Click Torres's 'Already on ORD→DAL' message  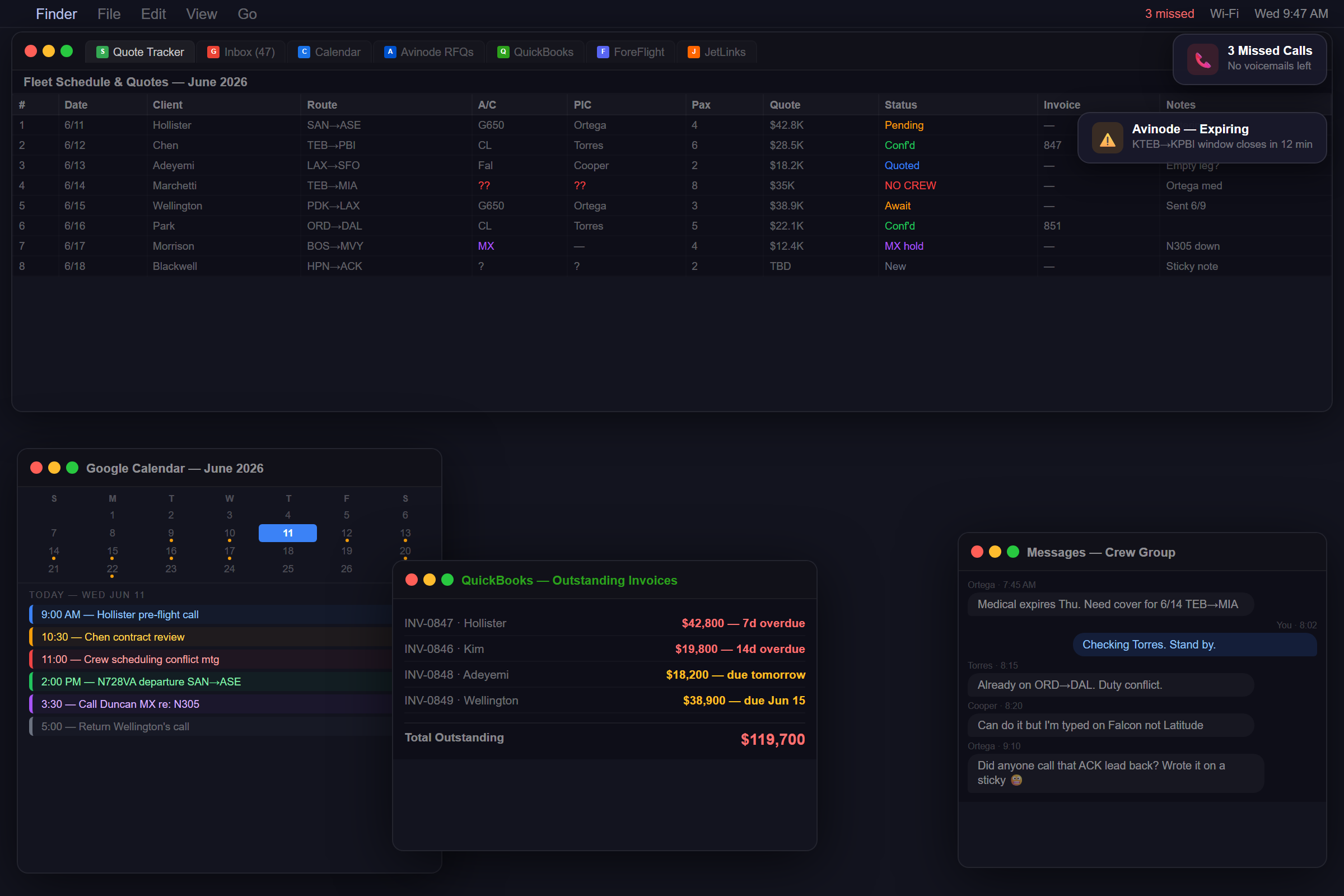pyautogui.click(x=1110, y=685)
